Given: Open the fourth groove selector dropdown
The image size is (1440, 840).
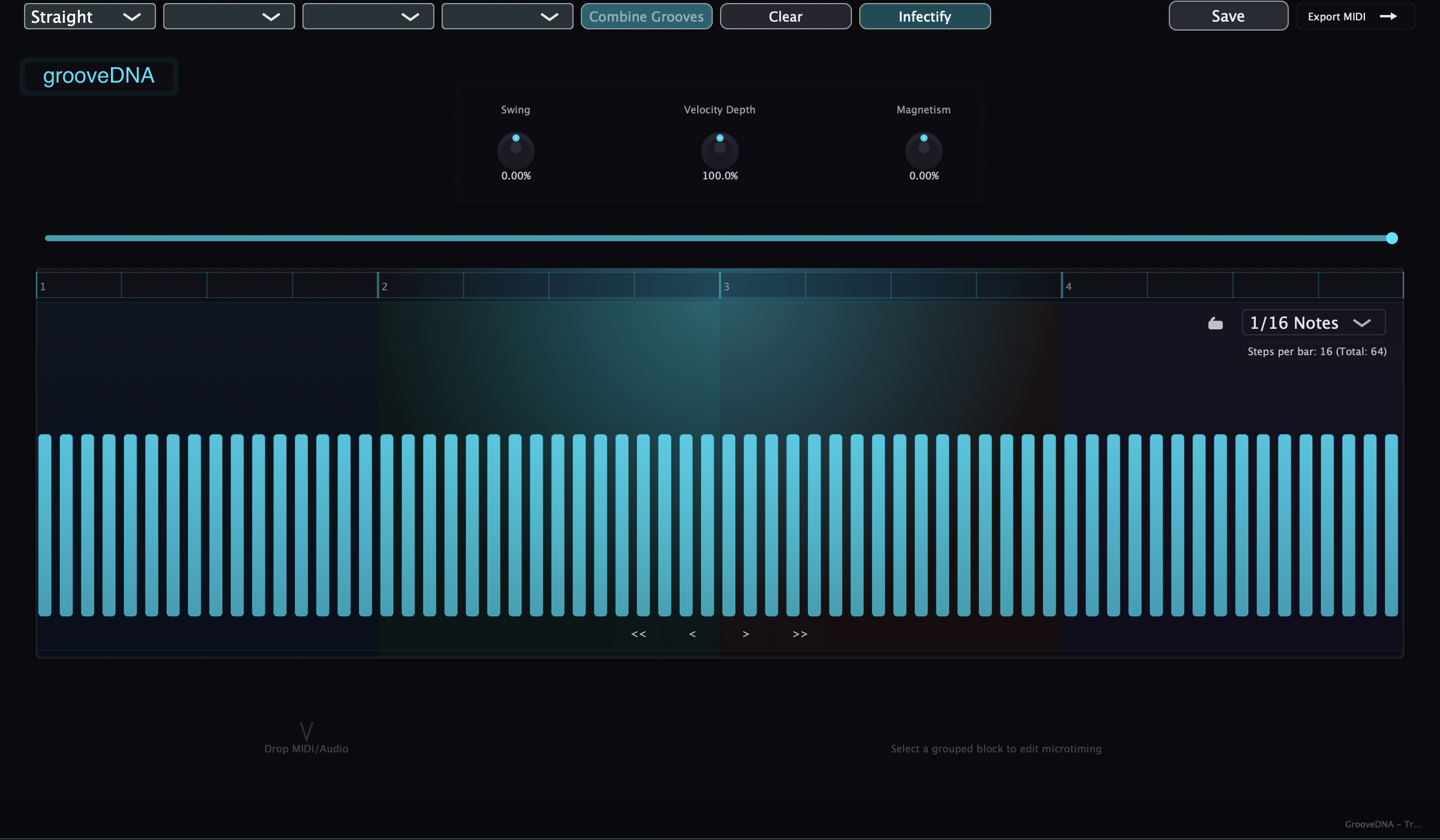Looking at the screenshot, I should [507, 16].
